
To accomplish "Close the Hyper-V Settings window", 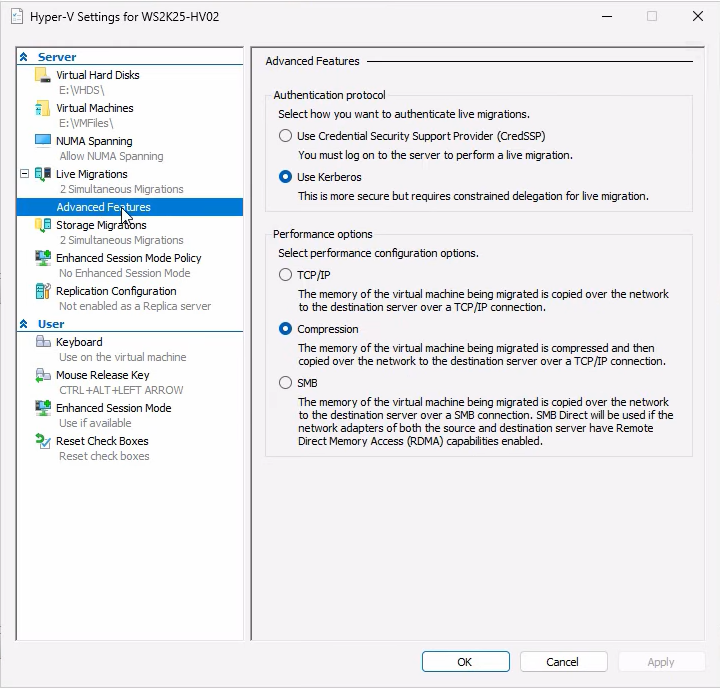I will tap(698, 17).
